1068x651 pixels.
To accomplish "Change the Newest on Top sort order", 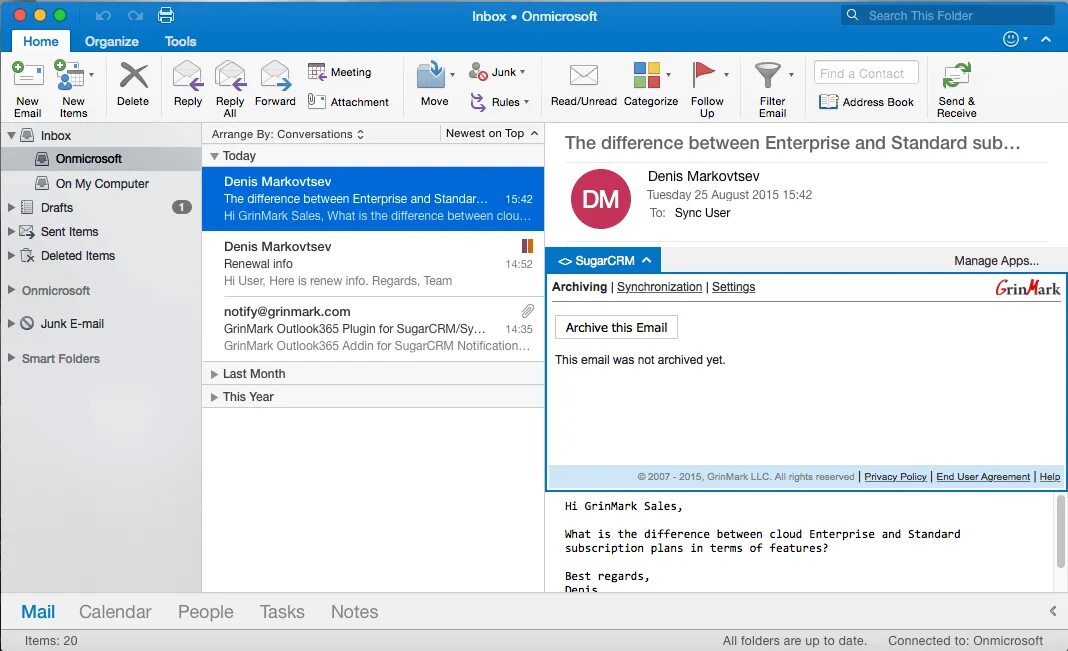I will [492, 133].
